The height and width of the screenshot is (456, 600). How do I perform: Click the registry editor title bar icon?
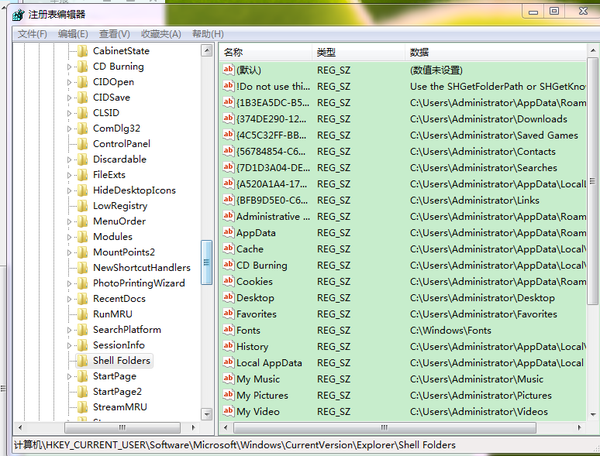[x=18, y=15]
